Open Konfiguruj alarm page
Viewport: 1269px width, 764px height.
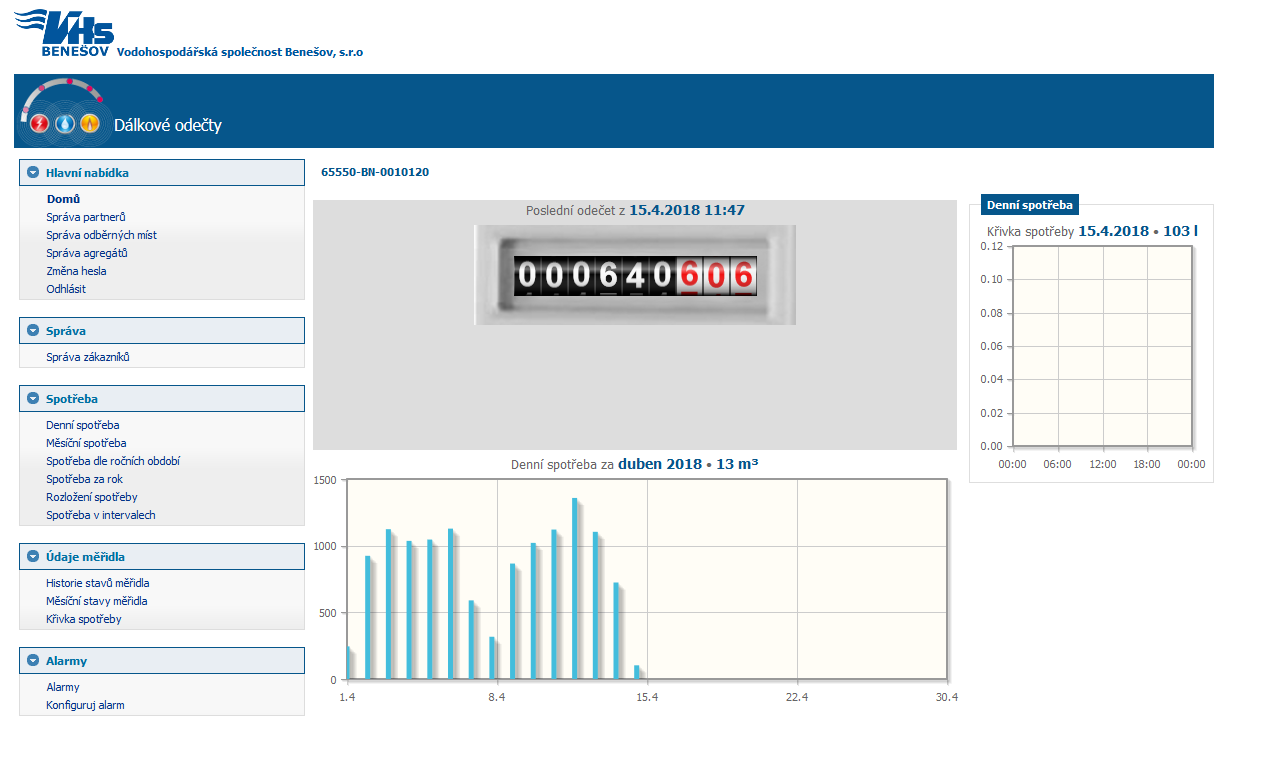(x=85, y=705)
